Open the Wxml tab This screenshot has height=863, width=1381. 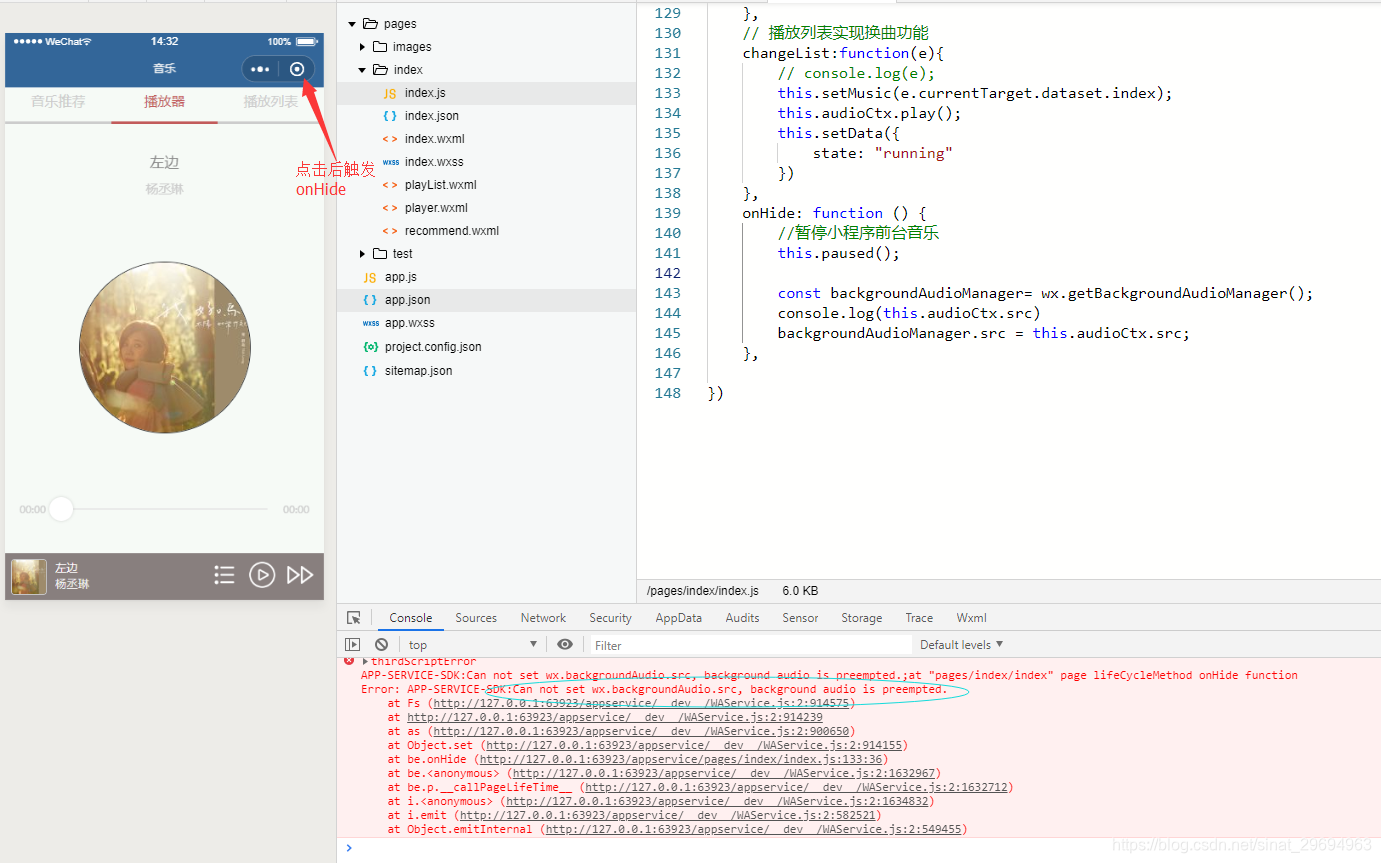[971, 618]
